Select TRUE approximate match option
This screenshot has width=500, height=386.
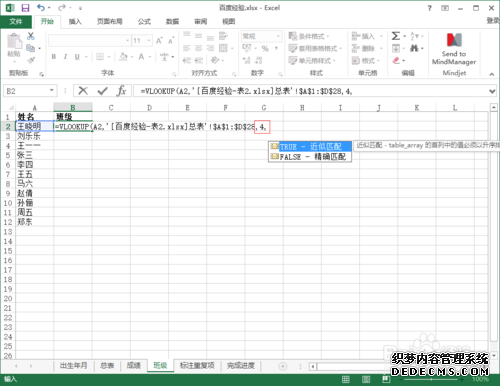point(310,146)
